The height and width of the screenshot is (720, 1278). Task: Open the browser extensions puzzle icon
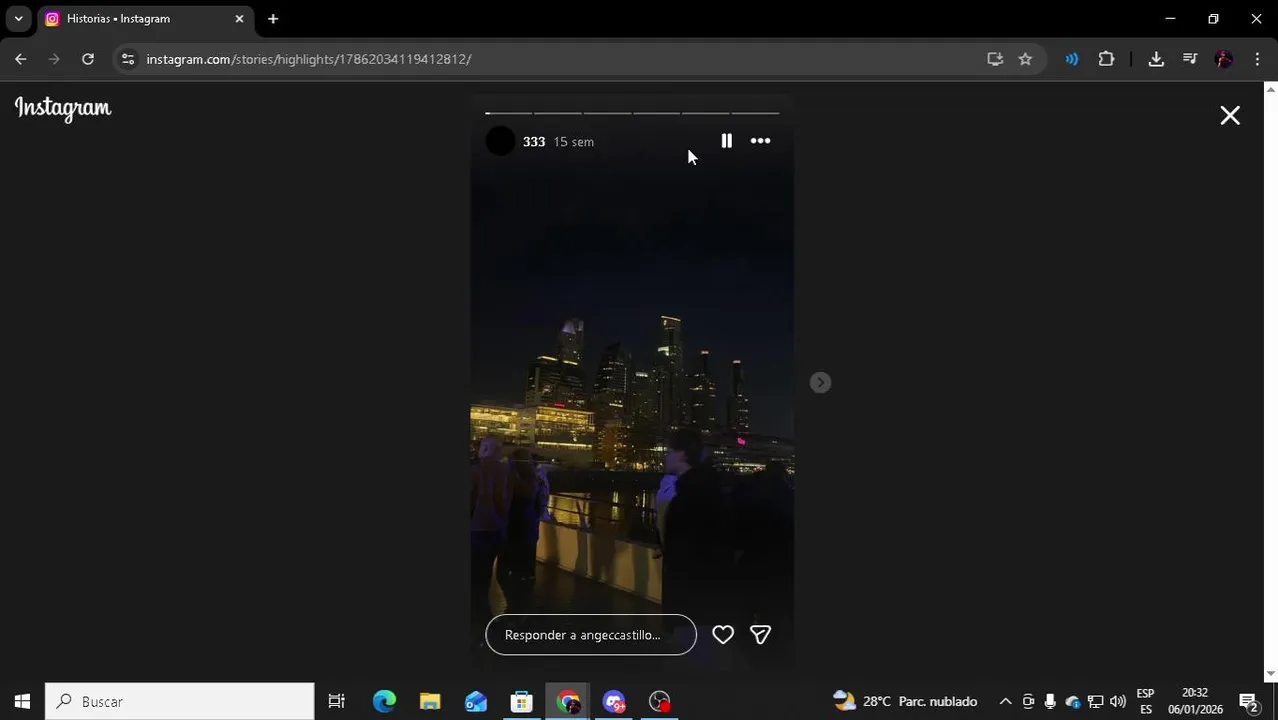pos(1106,59)
